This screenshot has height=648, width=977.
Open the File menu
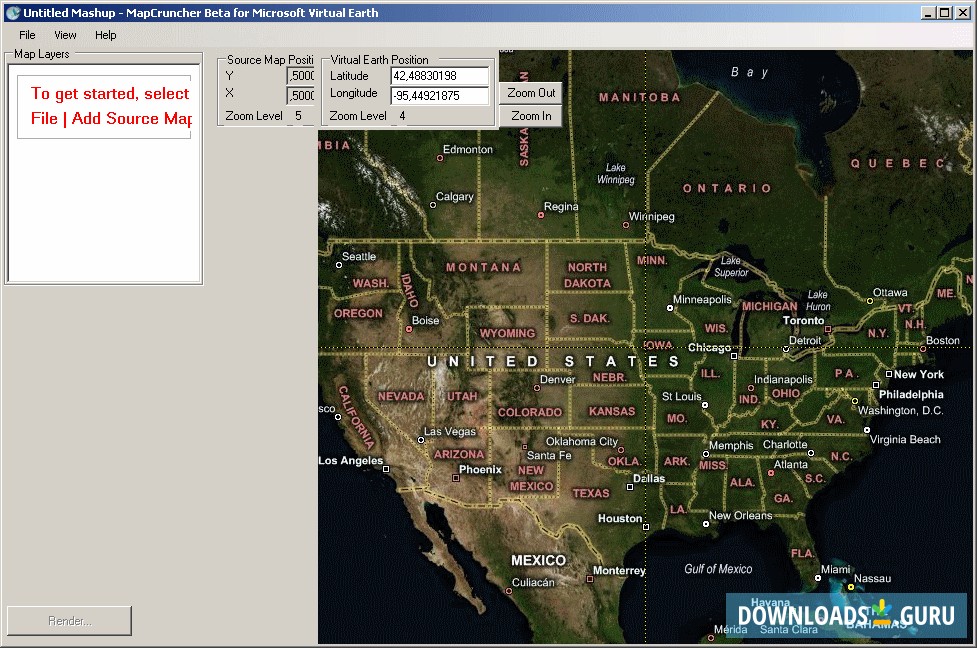[27, 35]
